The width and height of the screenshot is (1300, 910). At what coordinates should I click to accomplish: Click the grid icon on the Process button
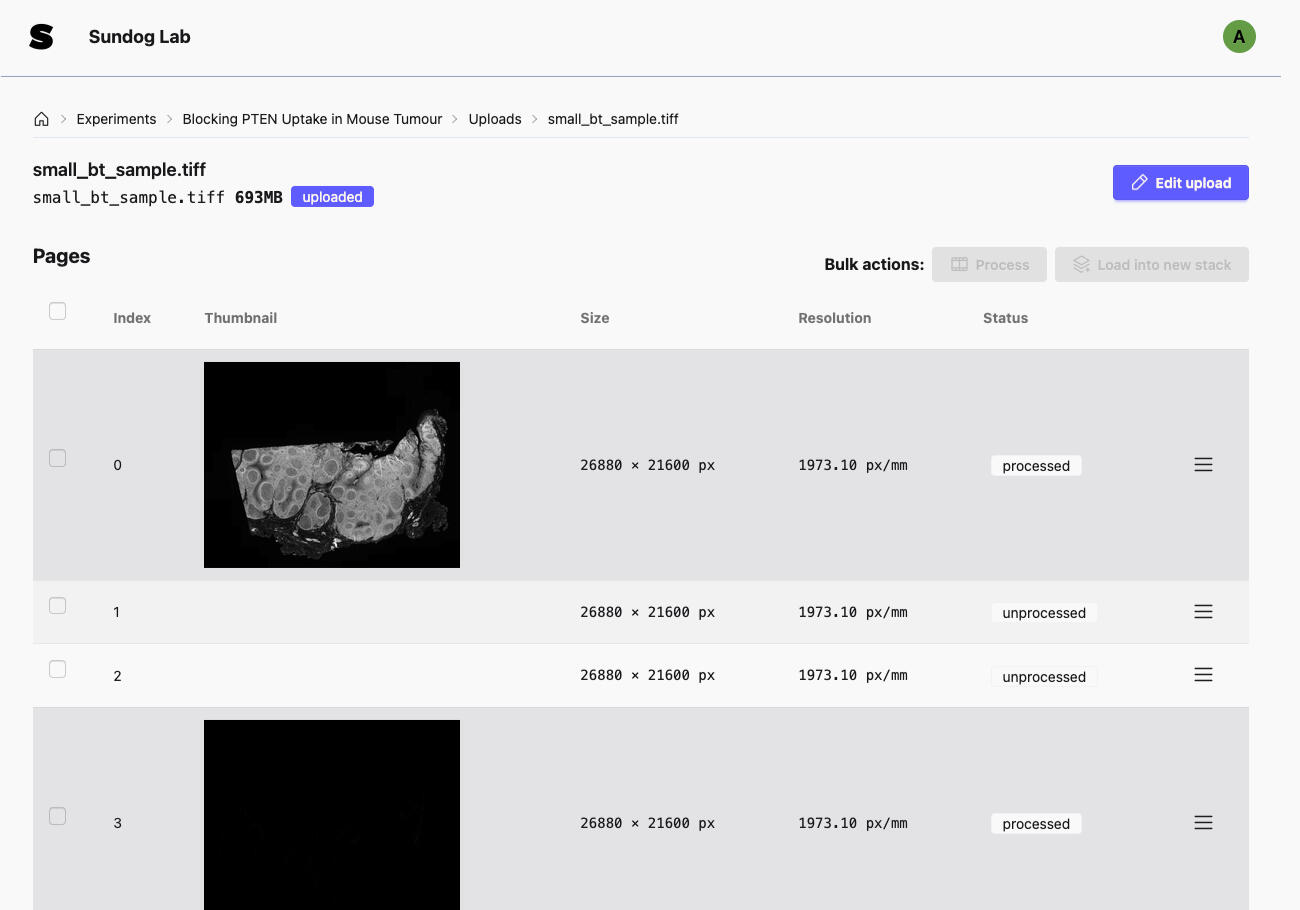point(960,264)
